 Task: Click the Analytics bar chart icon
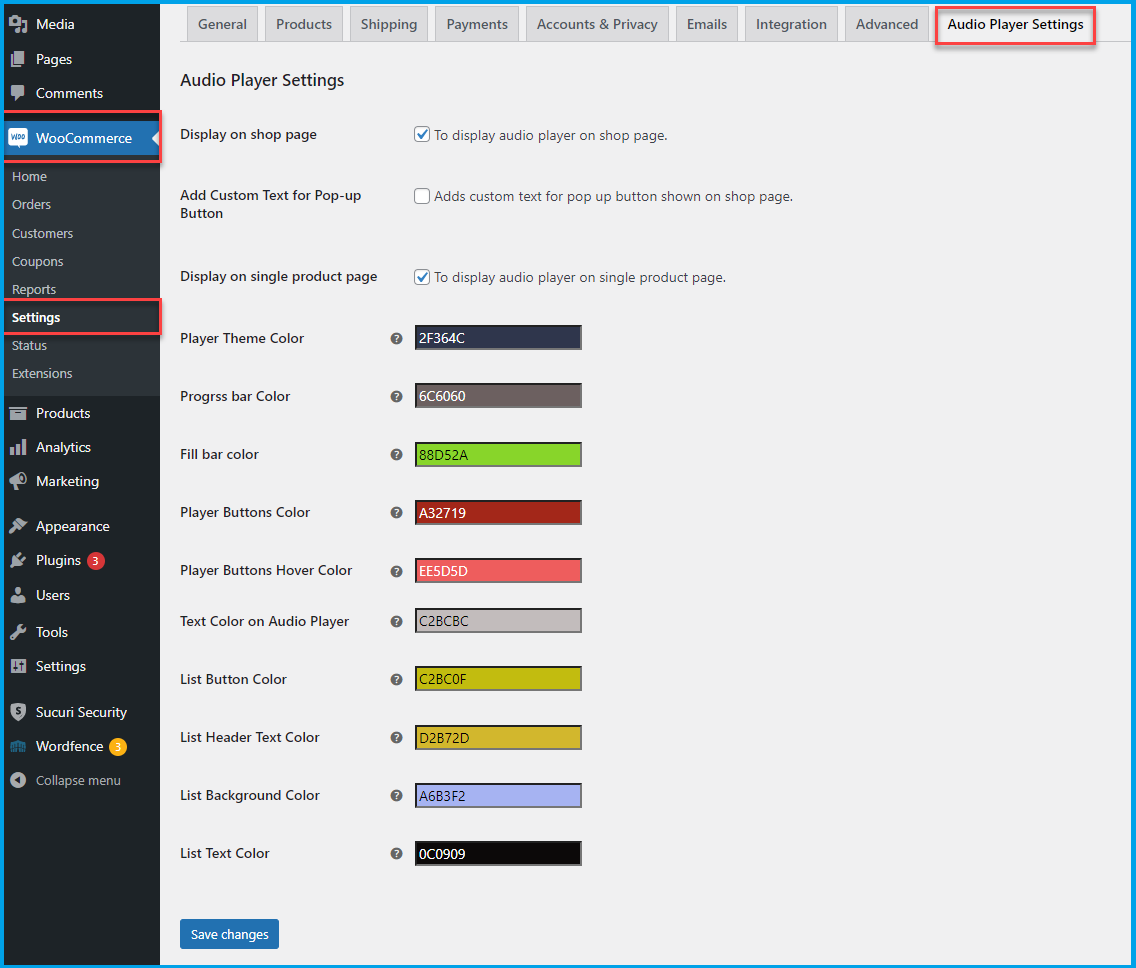click(18, 447)
